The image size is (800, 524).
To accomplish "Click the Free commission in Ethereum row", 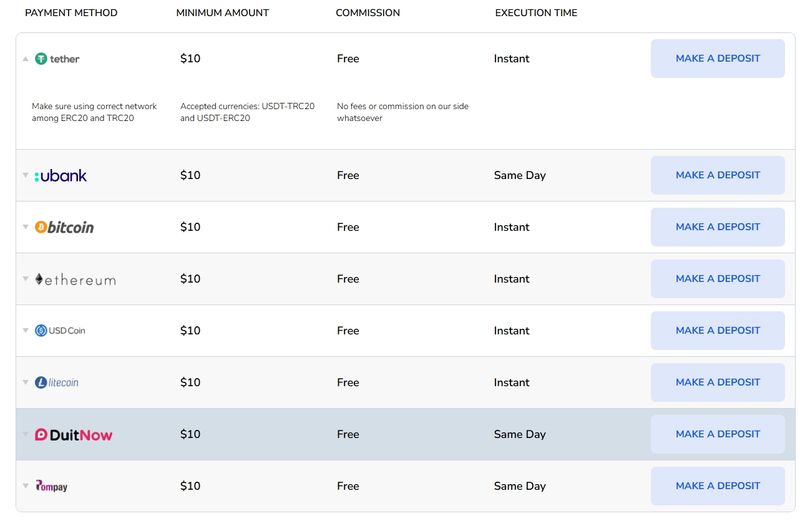I will [x=348, y=279].
